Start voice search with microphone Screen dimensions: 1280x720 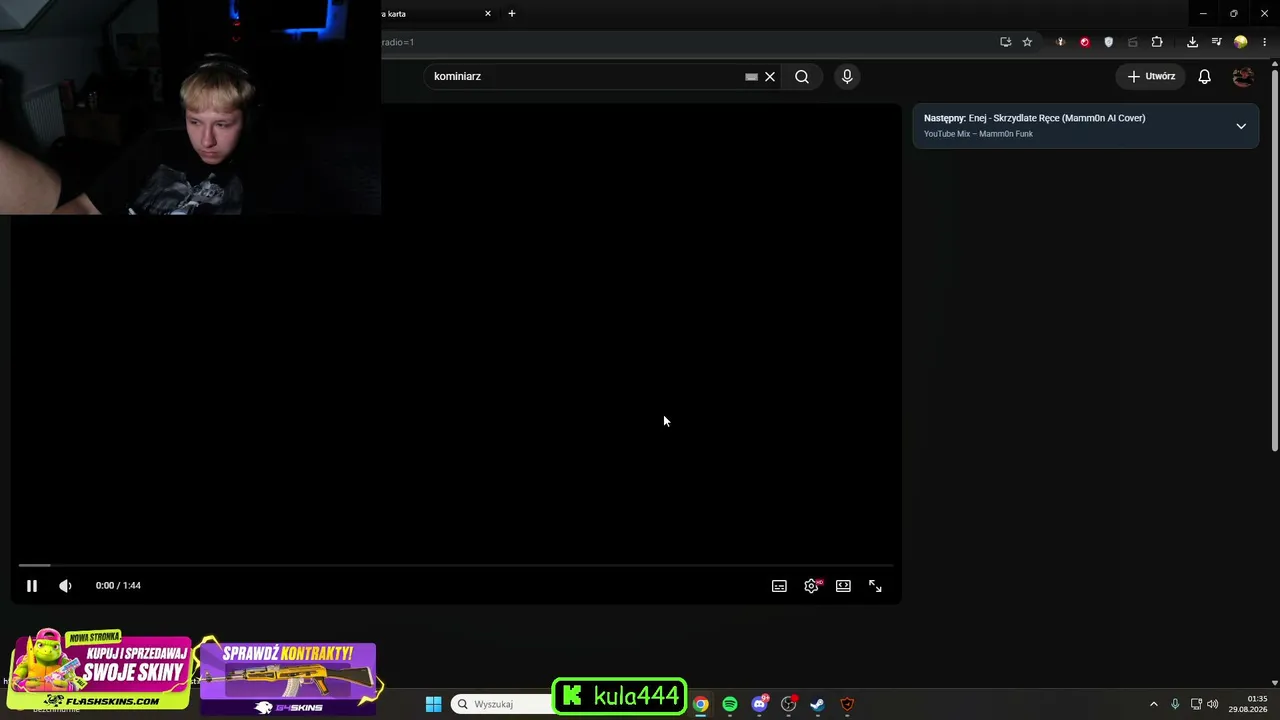[847, 77]
